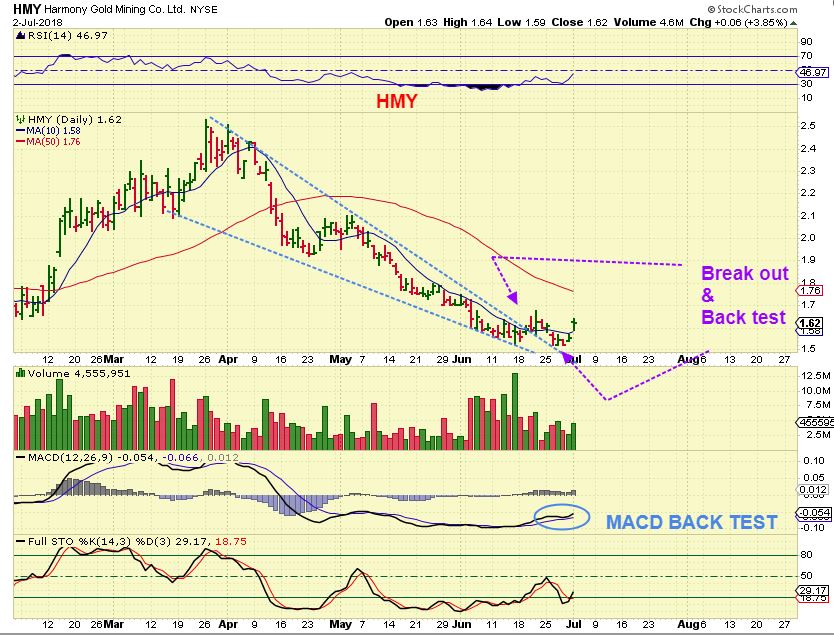
Task: Click 'May' on the price panel date axis
Action: pyautogui.click(x=340, y=359)
